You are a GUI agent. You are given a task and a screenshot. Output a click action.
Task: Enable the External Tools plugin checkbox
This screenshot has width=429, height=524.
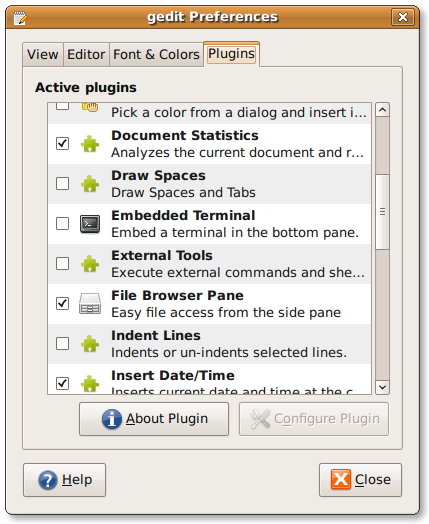click(x=62, y=263)
